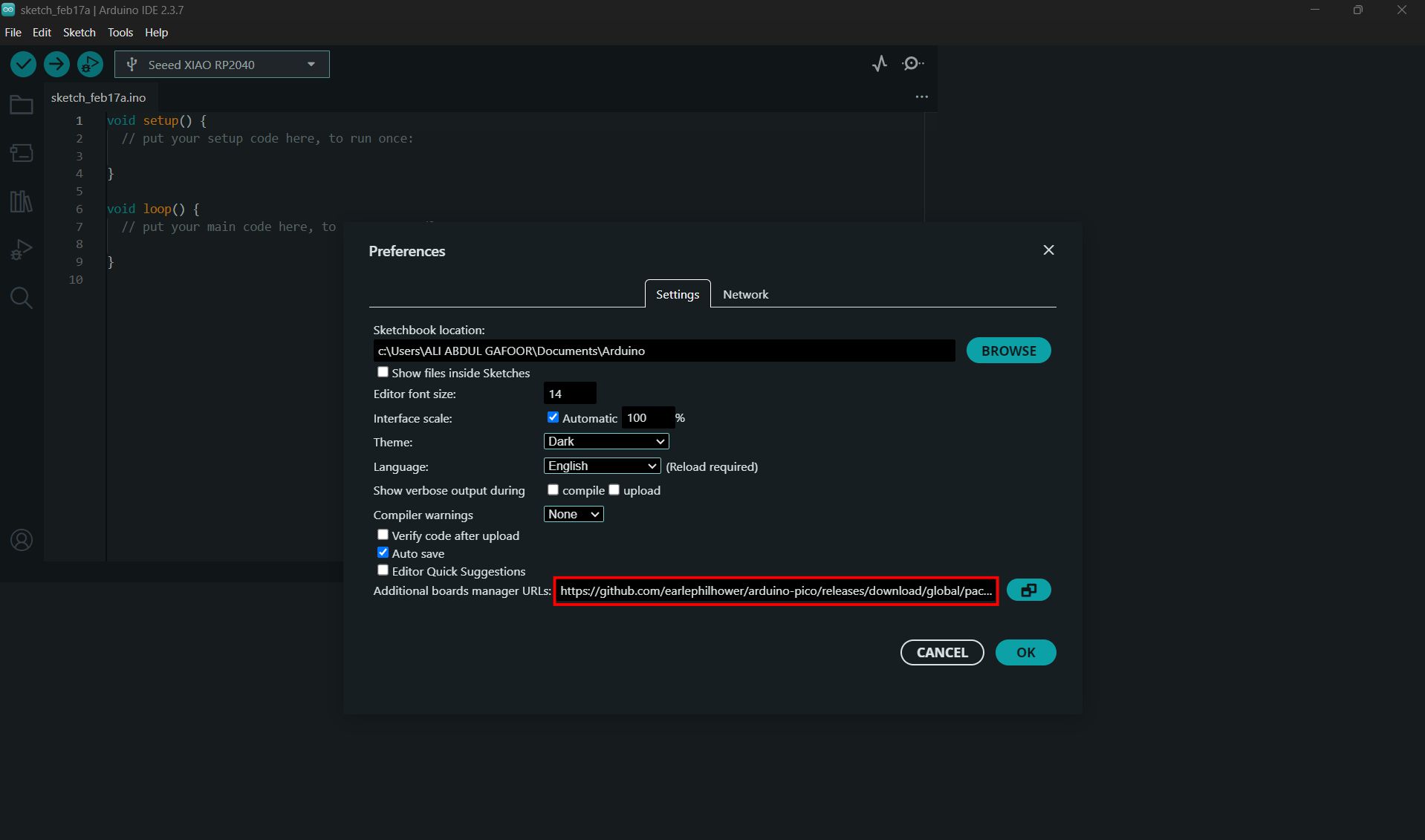This screenshot has height=840, width=1425.
Task: Click the Editor font size field
Action: point(570,394)
